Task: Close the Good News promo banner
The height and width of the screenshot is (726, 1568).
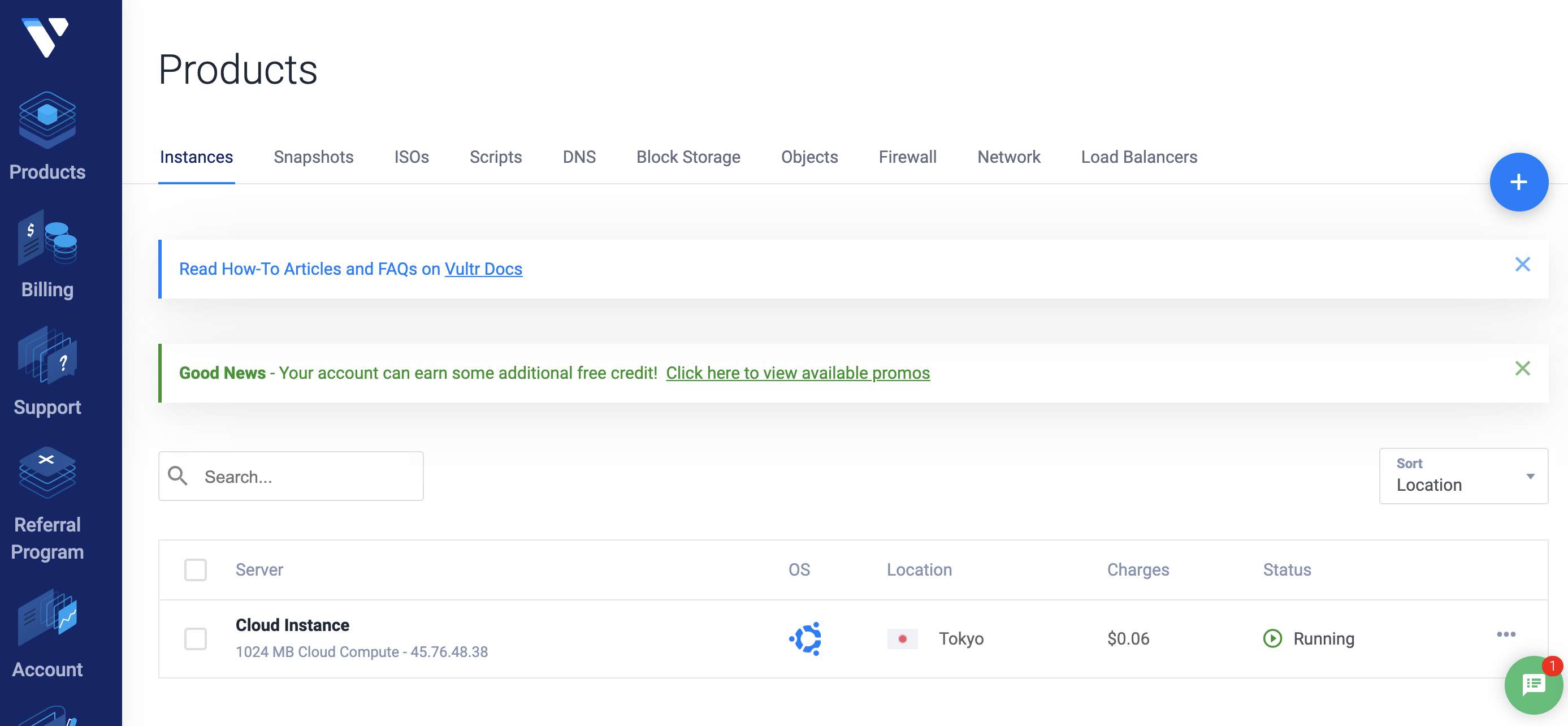Action: (x=1522, y=369)
